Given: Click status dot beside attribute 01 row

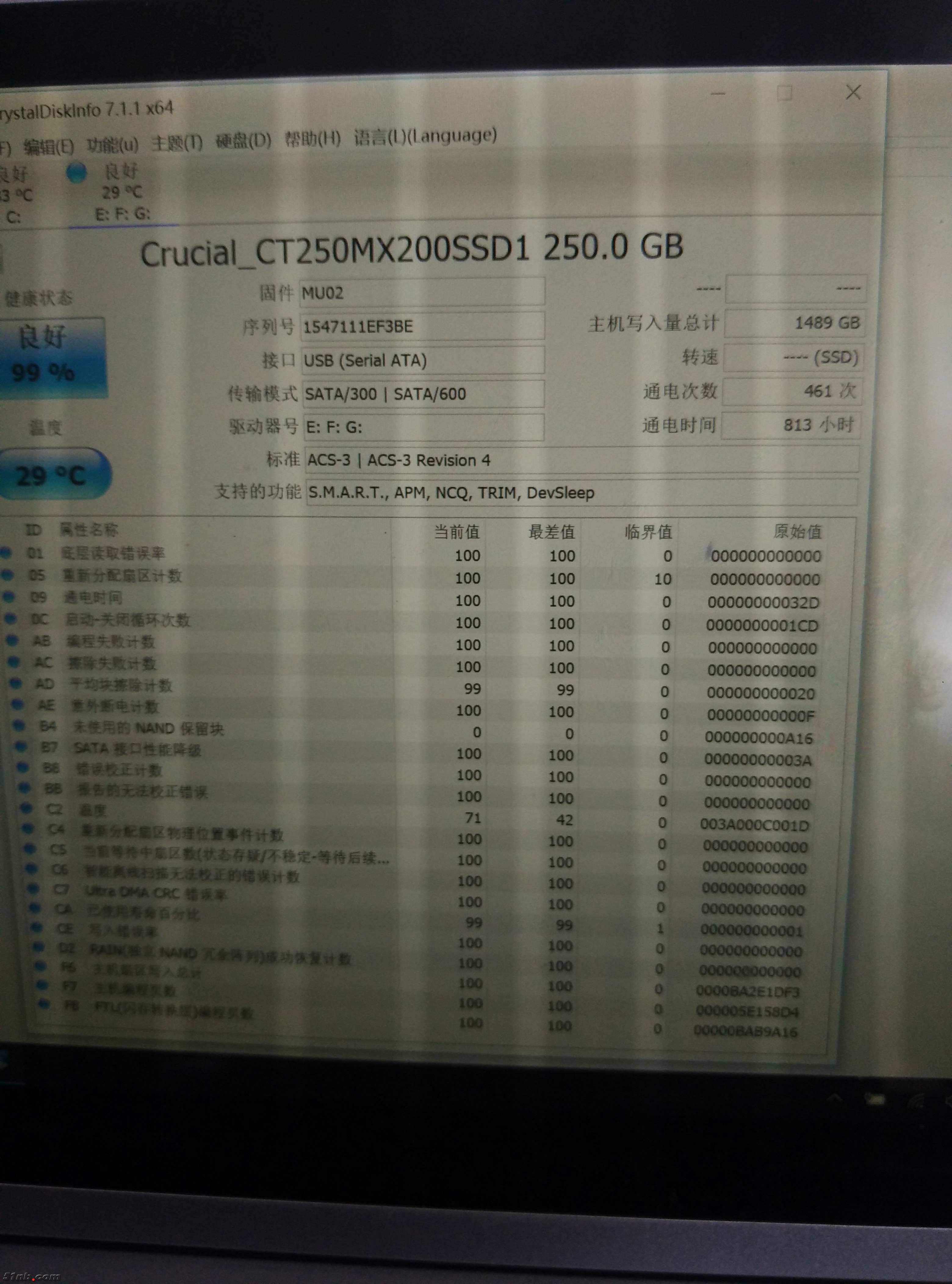Looking at the screenshot, I should (6, 553).
